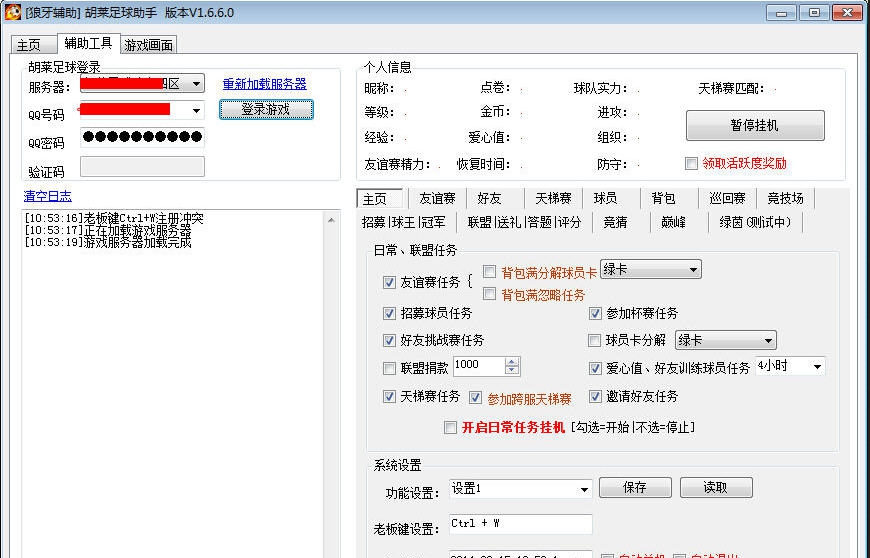
Task: Select the 背包 tab
Action: [663, 198]
